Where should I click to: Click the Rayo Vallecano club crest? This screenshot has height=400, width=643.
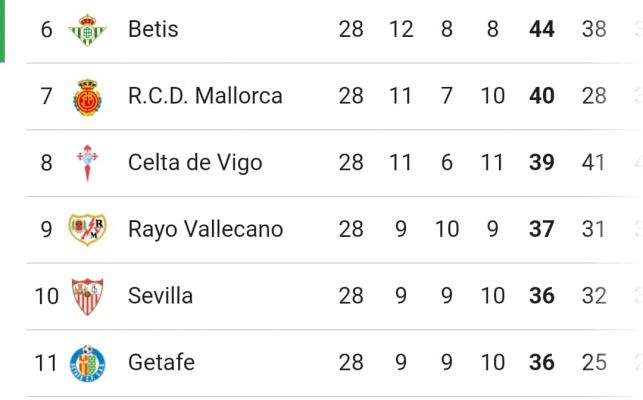coord(87,229)
